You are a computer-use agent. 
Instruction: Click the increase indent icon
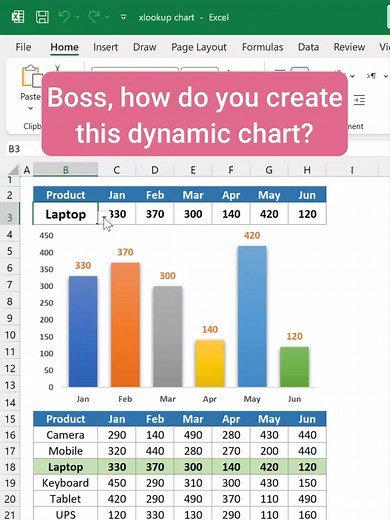359,100
